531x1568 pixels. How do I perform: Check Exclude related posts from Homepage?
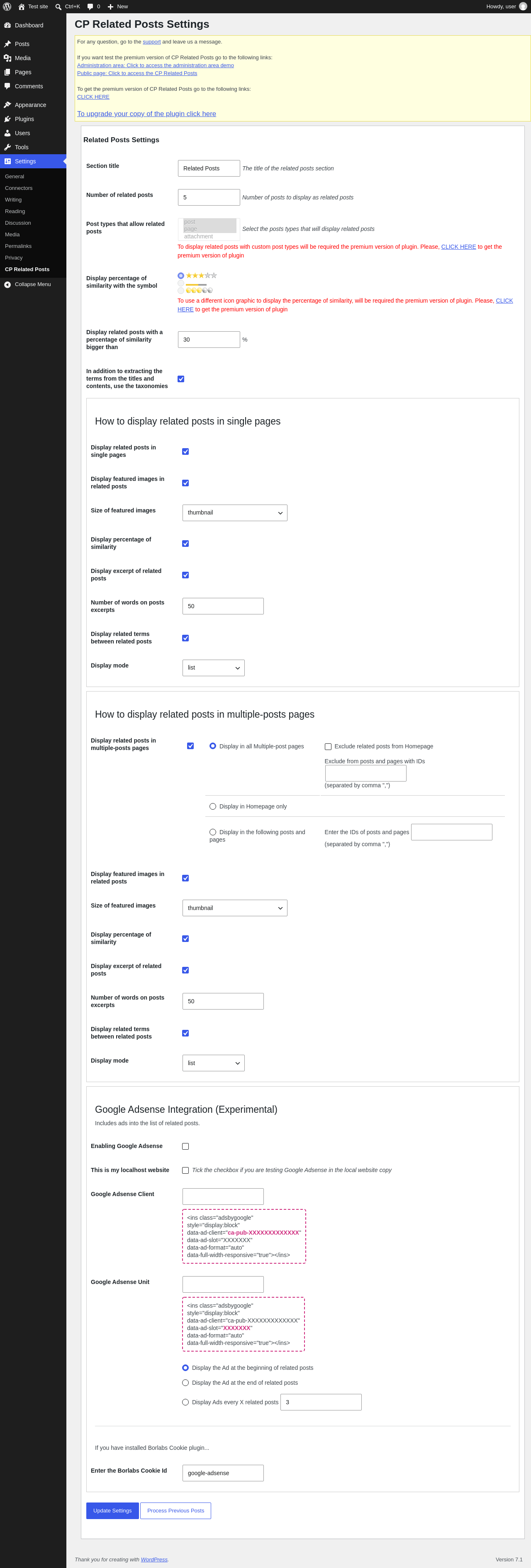click(328, 746)
